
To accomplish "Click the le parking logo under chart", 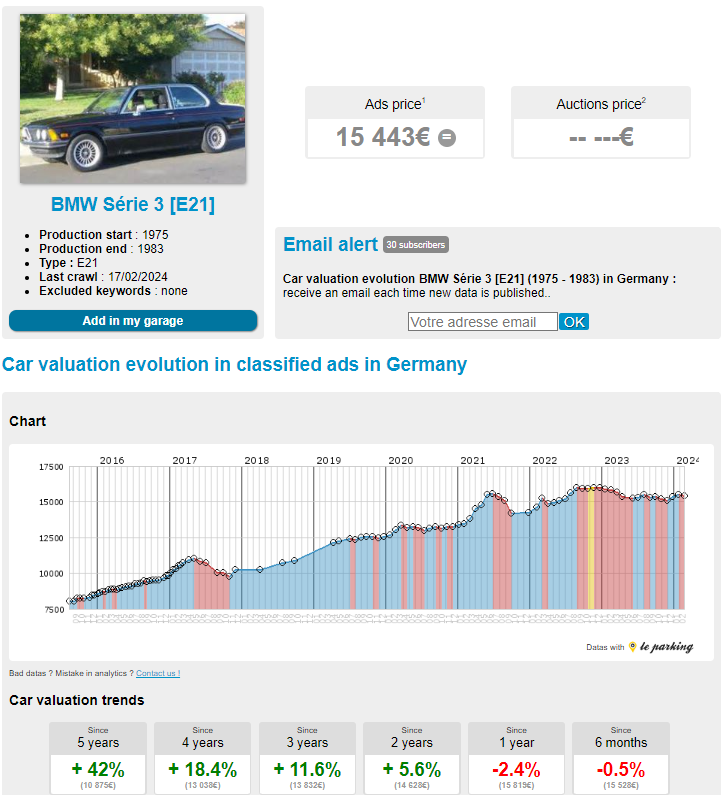I will [x=661, y=646].
